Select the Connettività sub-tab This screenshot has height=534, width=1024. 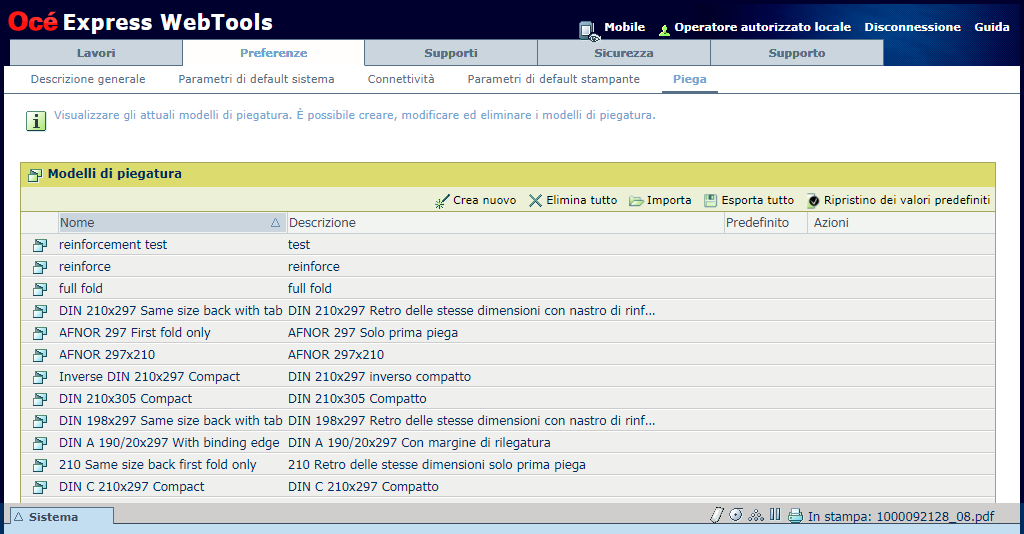pyautogui.click(x=401, y=79)
